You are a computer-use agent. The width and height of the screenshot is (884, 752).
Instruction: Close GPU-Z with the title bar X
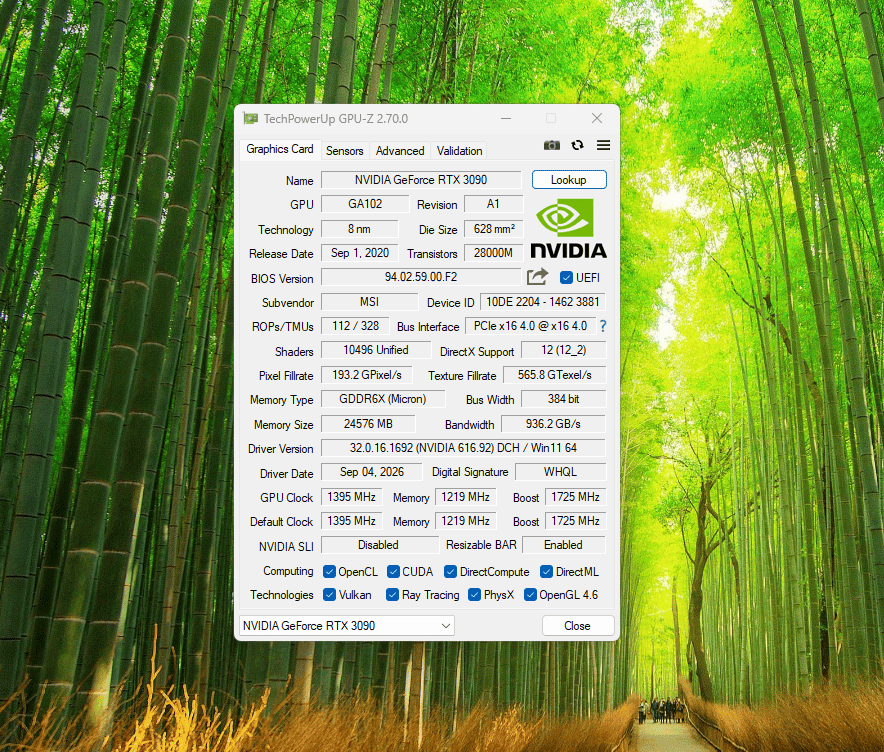[597, 118]
